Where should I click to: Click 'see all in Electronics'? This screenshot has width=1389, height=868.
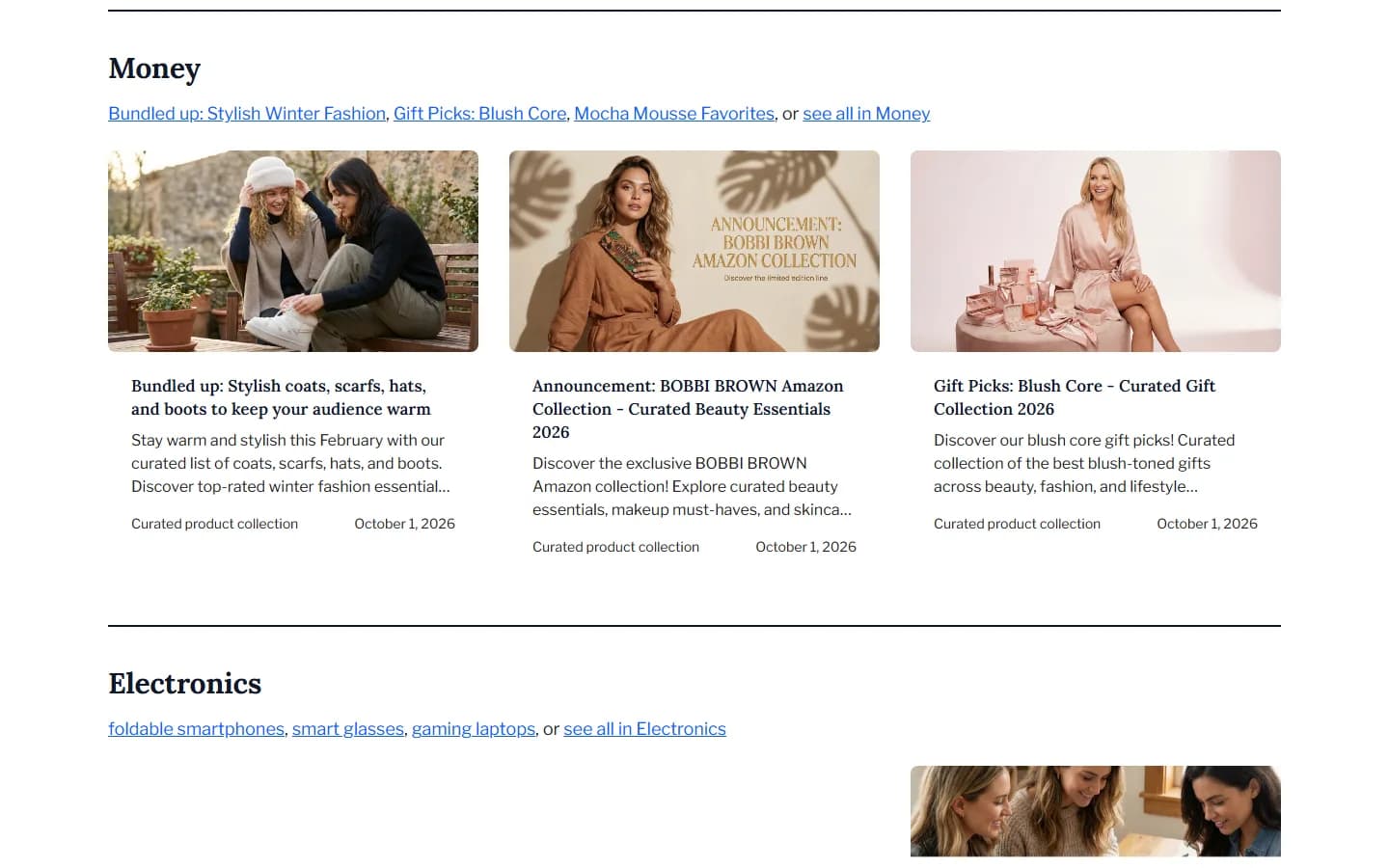pyautogui.click(x=644, y=729)
